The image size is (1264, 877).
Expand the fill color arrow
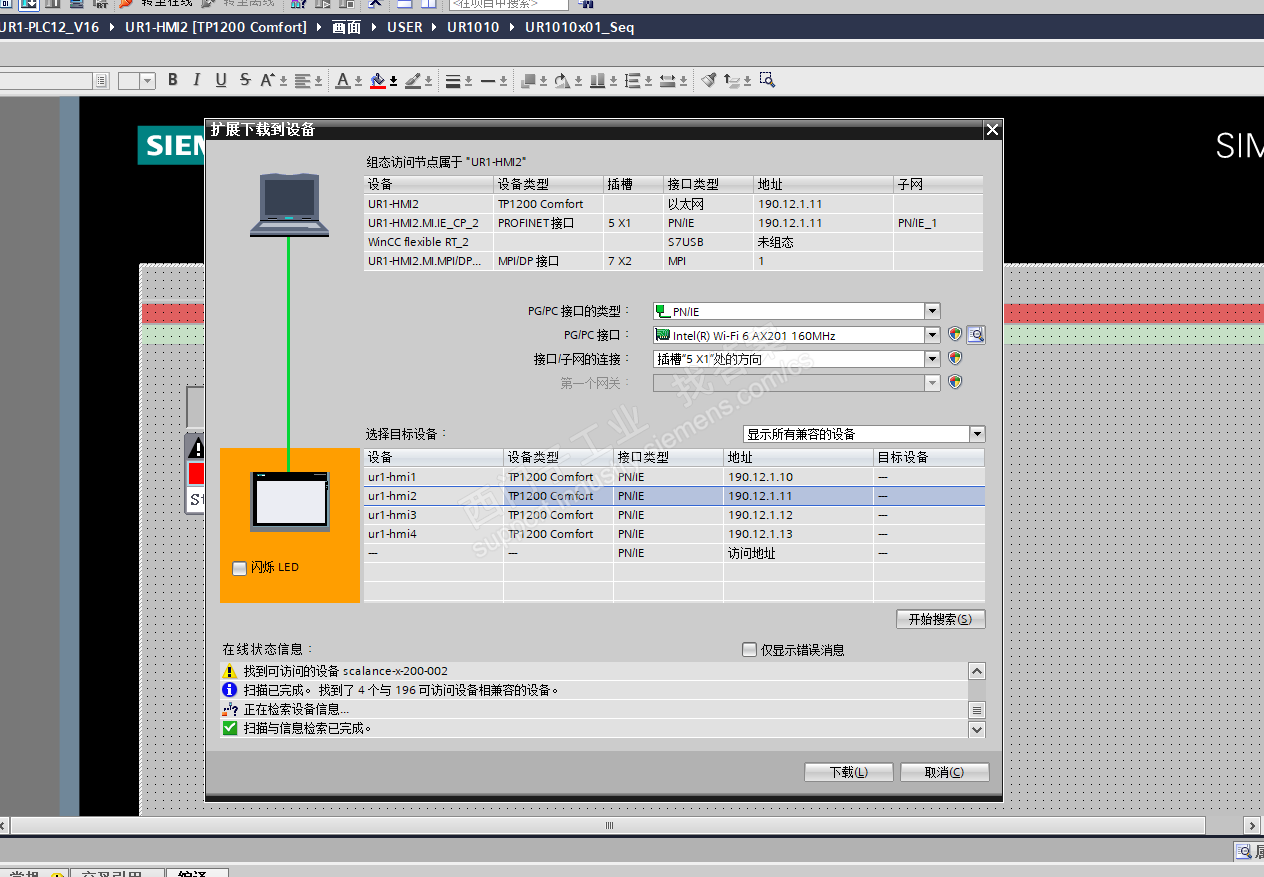pyautogui.click(x=393, y=81)
